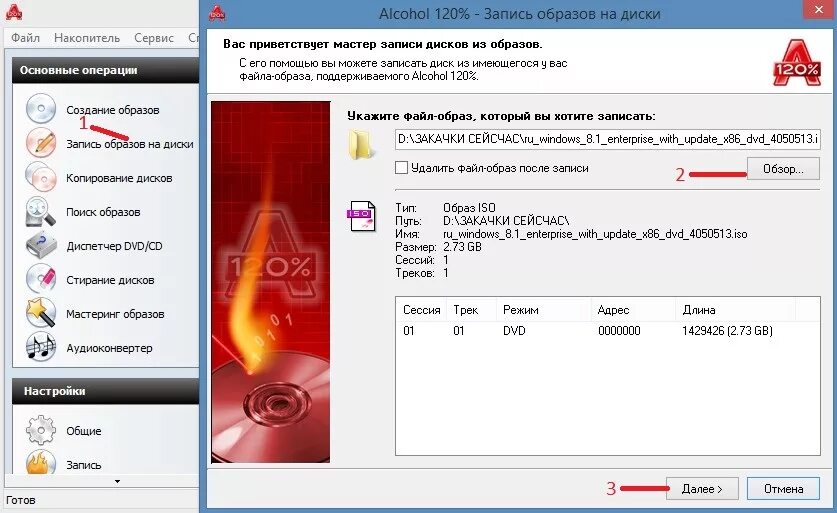This screenshot has height=513, width=837.
Task: Click the Размер value 2.73 GB
Action: point(462,247)
